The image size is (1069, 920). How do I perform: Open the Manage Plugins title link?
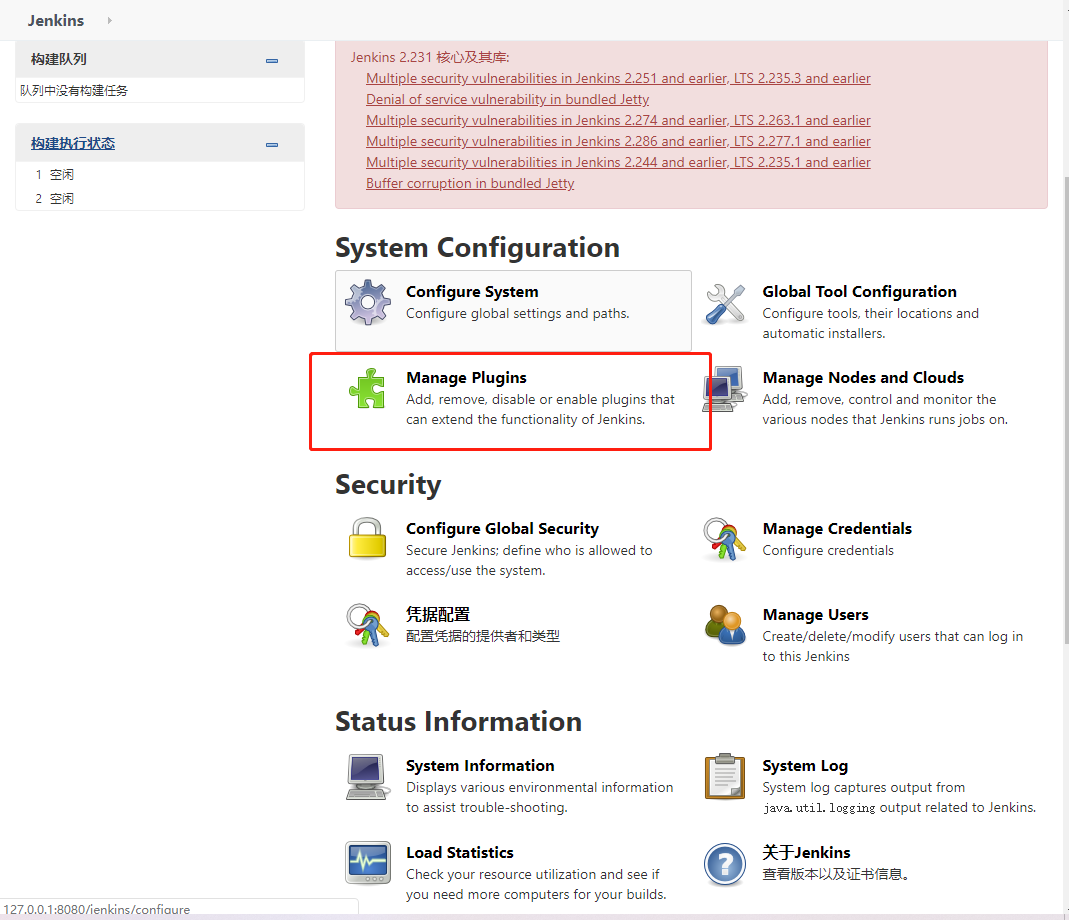click(x=466, y=377)
